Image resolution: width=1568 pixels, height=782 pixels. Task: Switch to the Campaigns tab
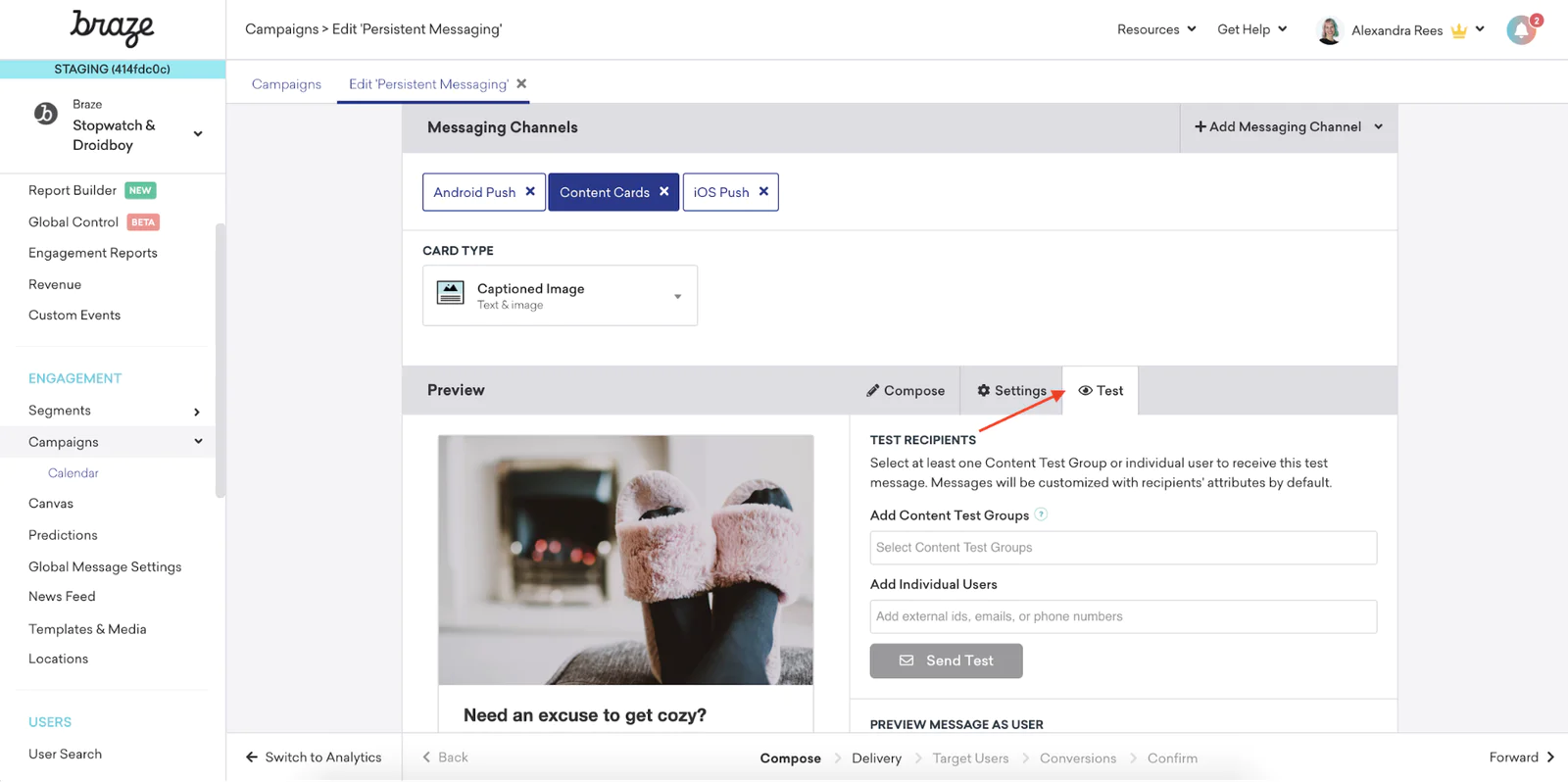(286, 84)
